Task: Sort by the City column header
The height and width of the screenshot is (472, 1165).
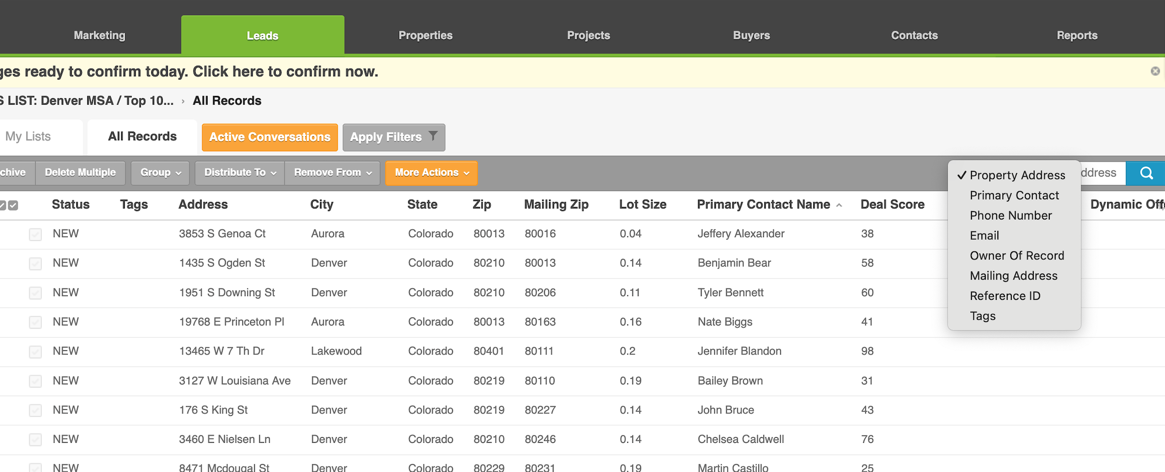Action: 322,204
